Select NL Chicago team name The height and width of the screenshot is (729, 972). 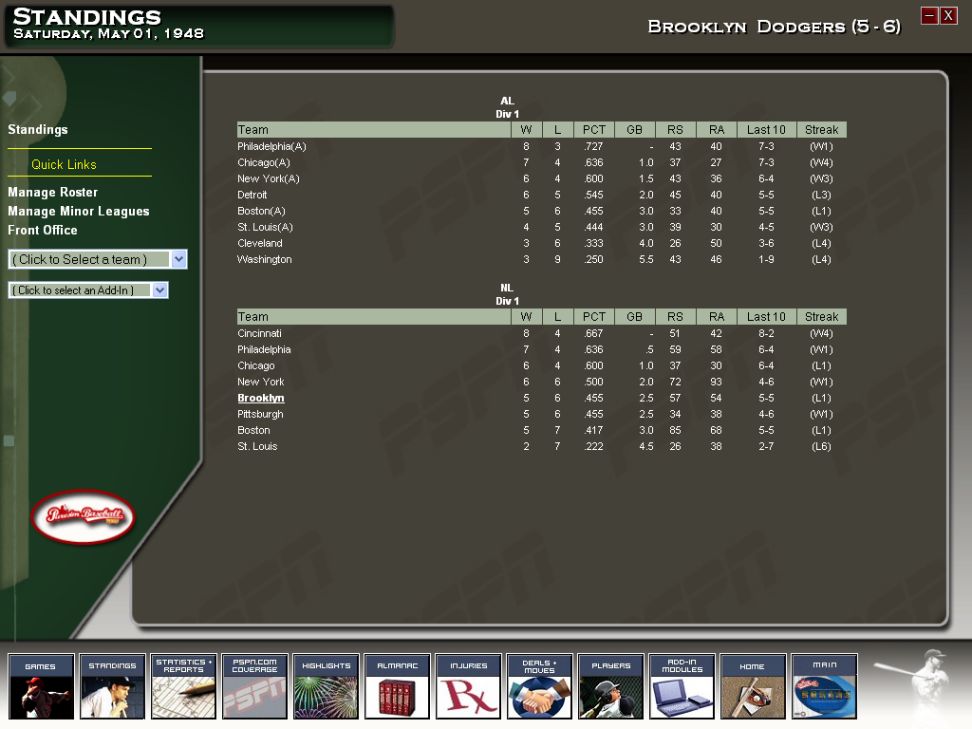point(255,366)
